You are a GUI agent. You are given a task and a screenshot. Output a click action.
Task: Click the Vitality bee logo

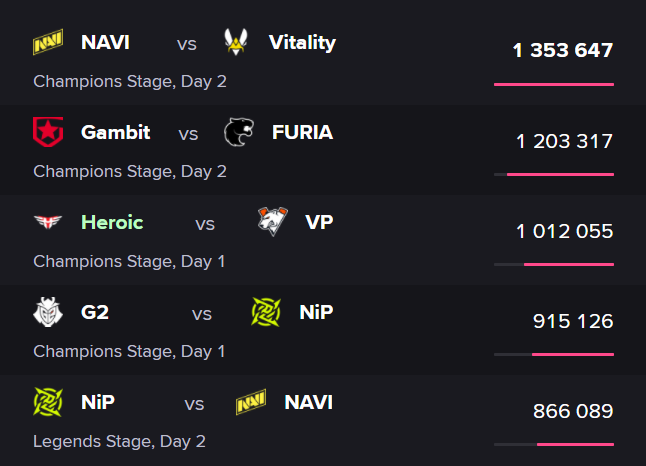[237, 42]
